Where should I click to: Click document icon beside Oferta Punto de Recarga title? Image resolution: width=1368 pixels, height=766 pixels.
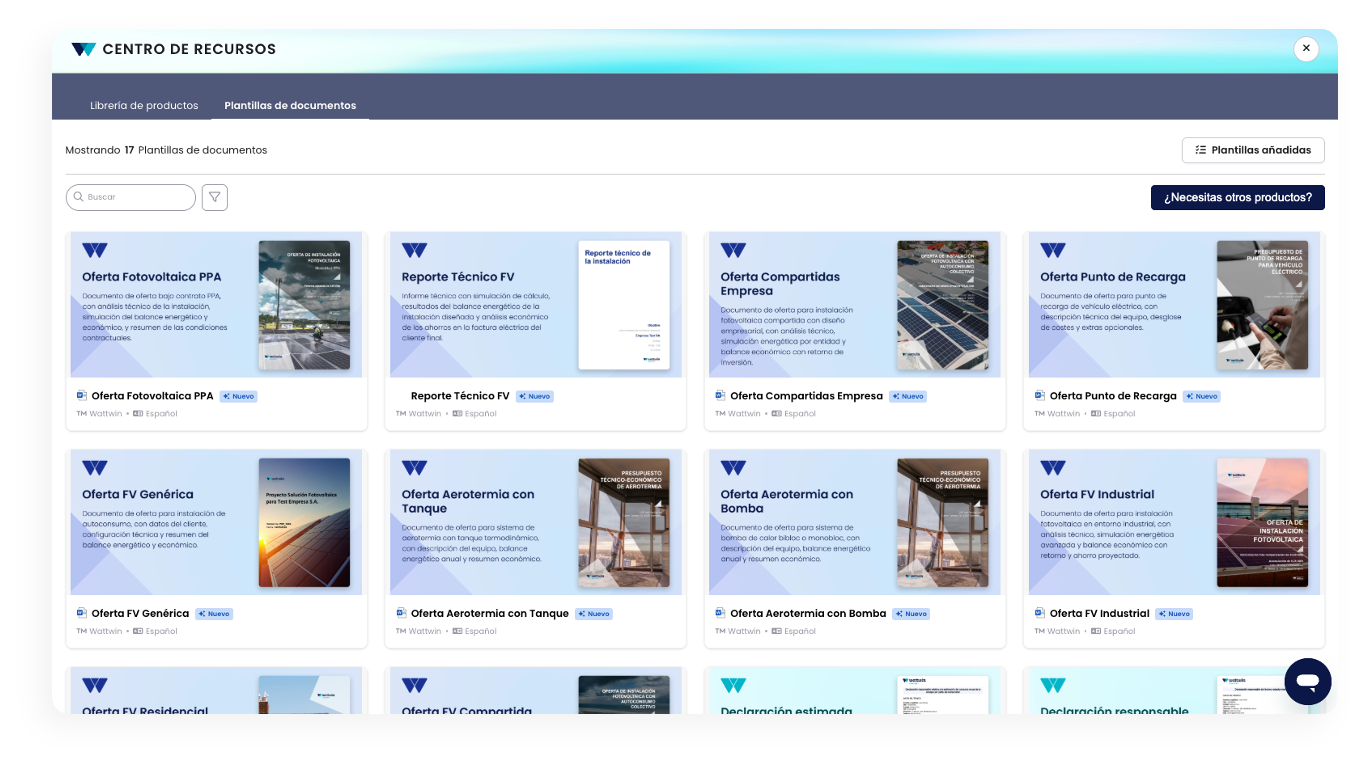(x=1040, y=396)
